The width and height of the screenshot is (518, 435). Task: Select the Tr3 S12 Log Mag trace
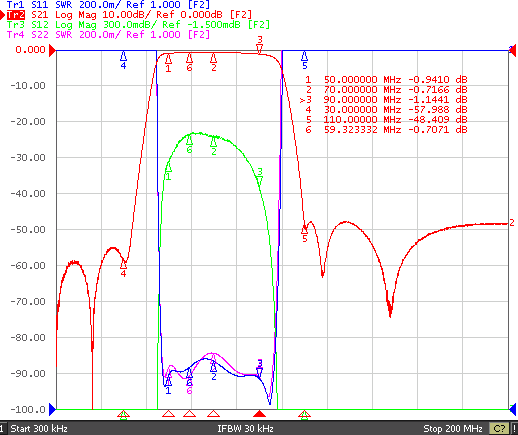[138, 25]
